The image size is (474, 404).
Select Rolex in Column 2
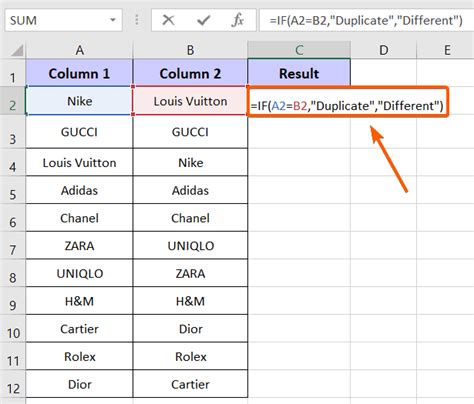tap(190, 356)
